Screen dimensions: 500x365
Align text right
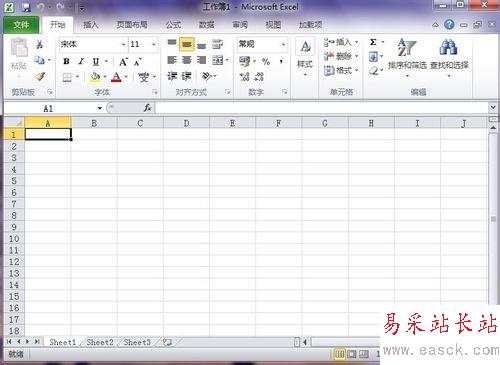201,60
